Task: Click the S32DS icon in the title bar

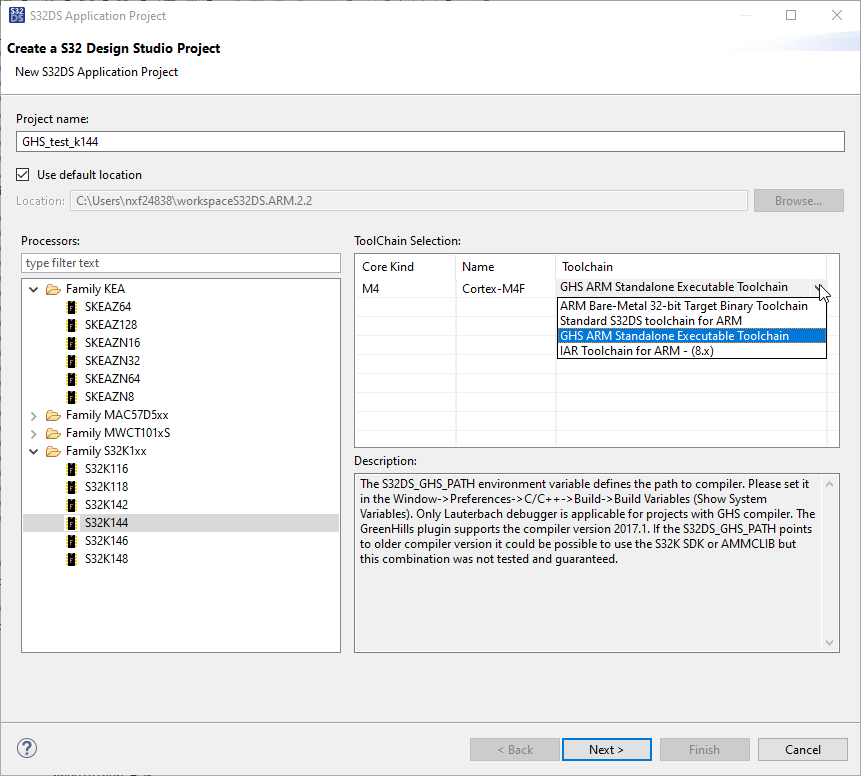Action: (x=16, y=15)
